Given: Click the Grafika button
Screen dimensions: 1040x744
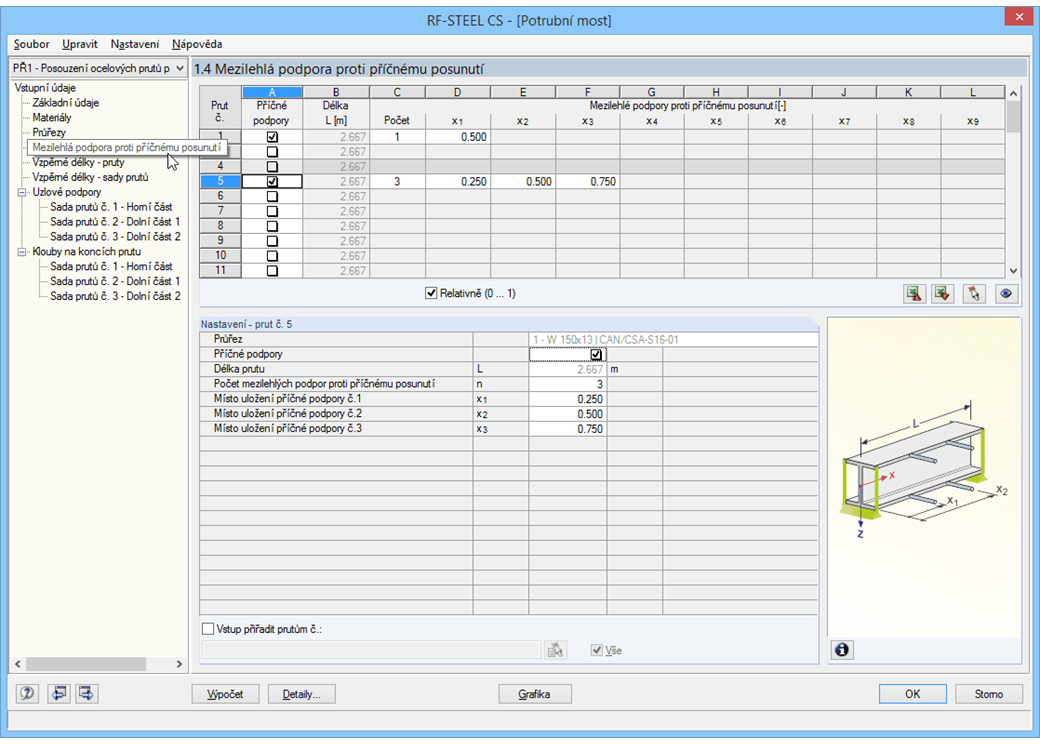Looking at the screenshot, I should pos(535,694).
